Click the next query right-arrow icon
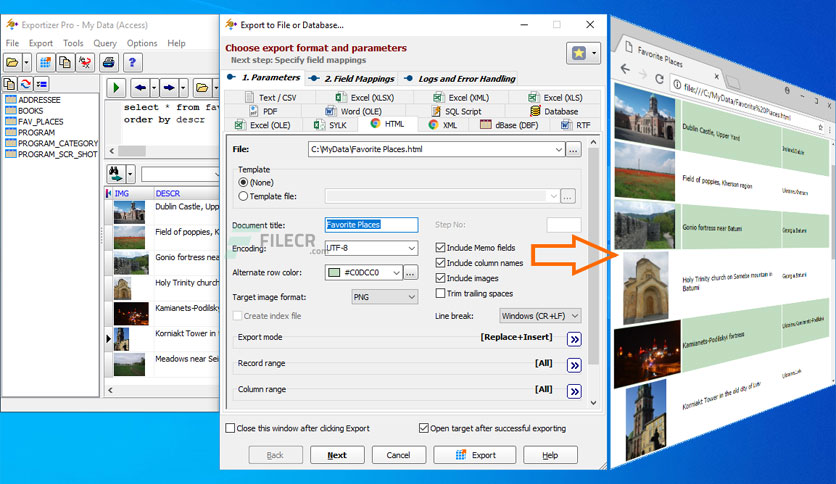The width and height of the screenshot is (836, 484). point(169,87)
